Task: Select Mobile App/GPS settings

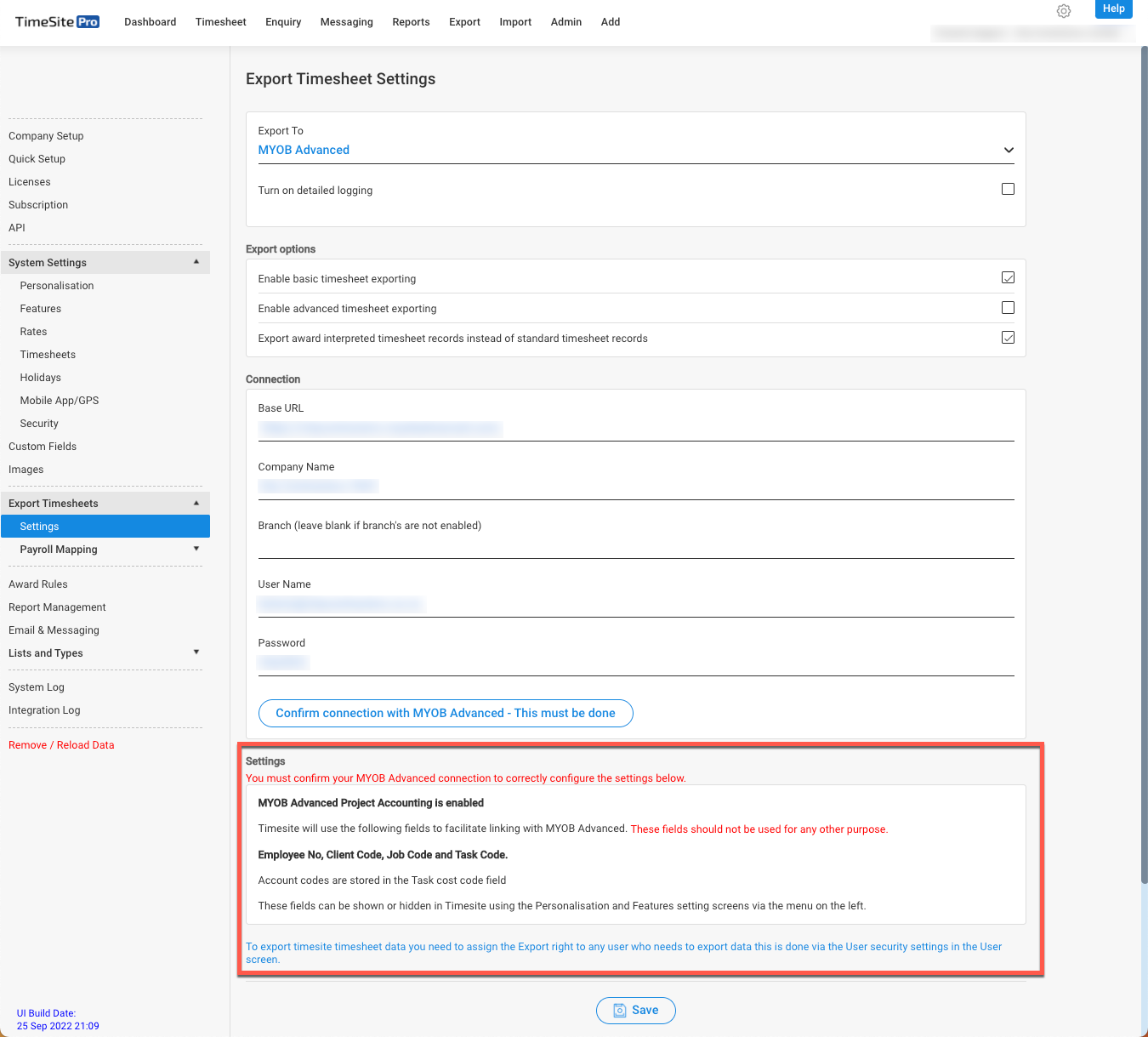Action: [60, 401]
